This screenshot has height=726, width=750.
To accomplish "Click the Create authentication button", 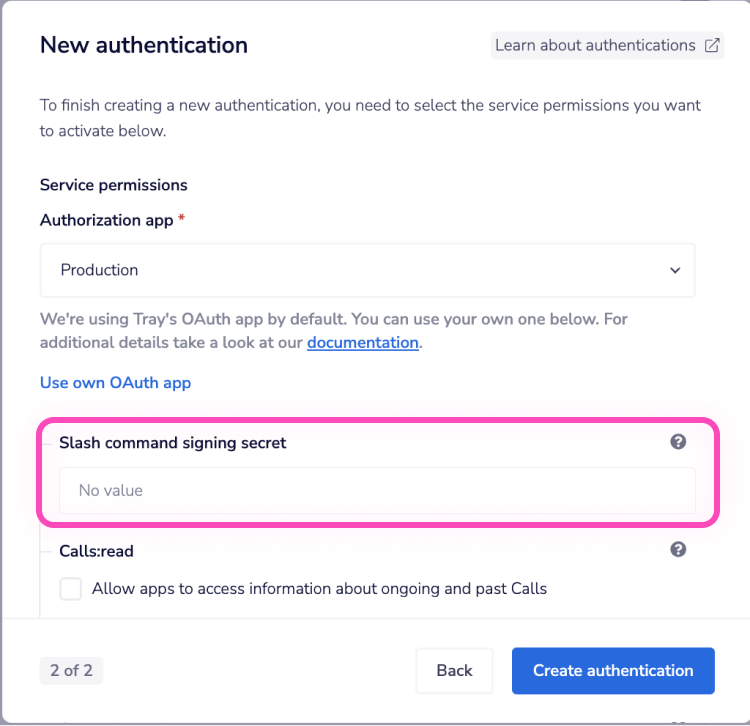I will click(613, 670).
